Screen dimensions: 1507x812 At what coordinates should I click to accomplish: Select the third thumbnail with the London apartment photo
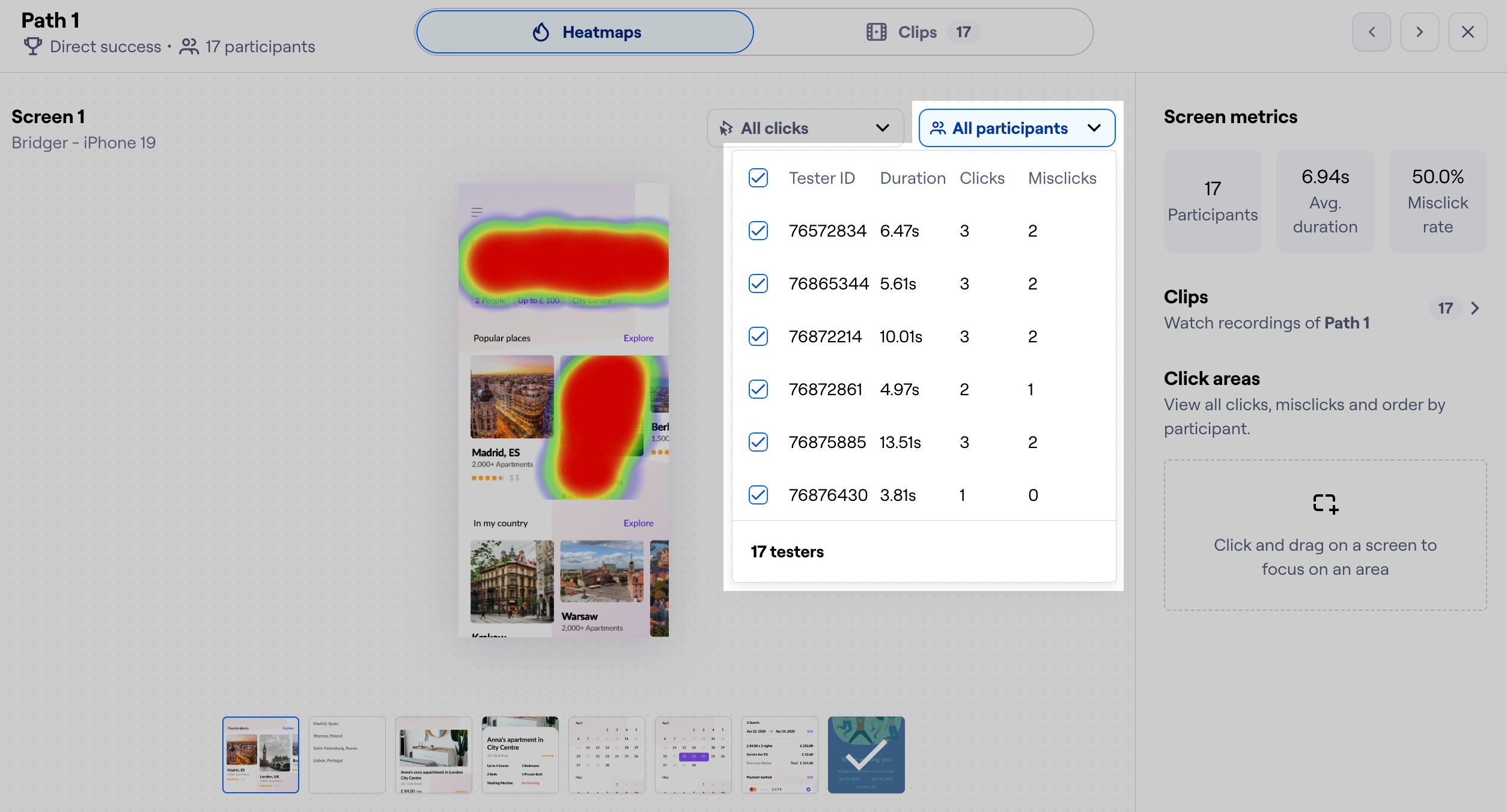tap(434, 754)
